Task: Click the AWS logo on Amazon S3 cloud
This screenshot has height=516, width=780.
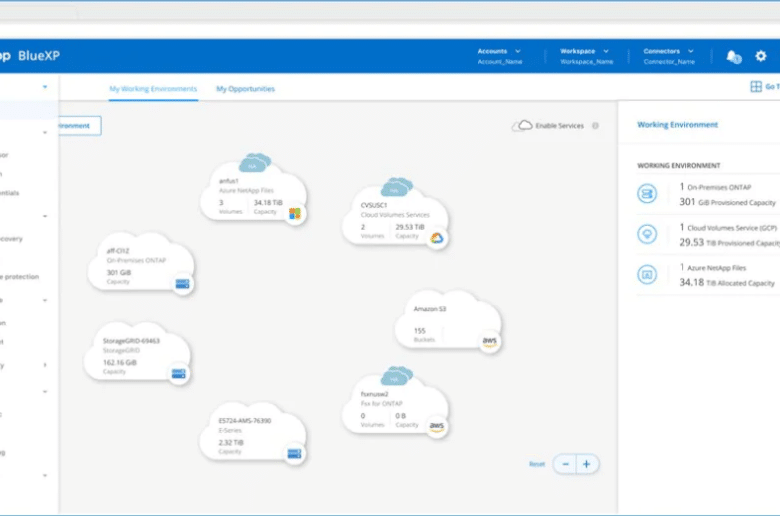Action: tap(489, 341)
